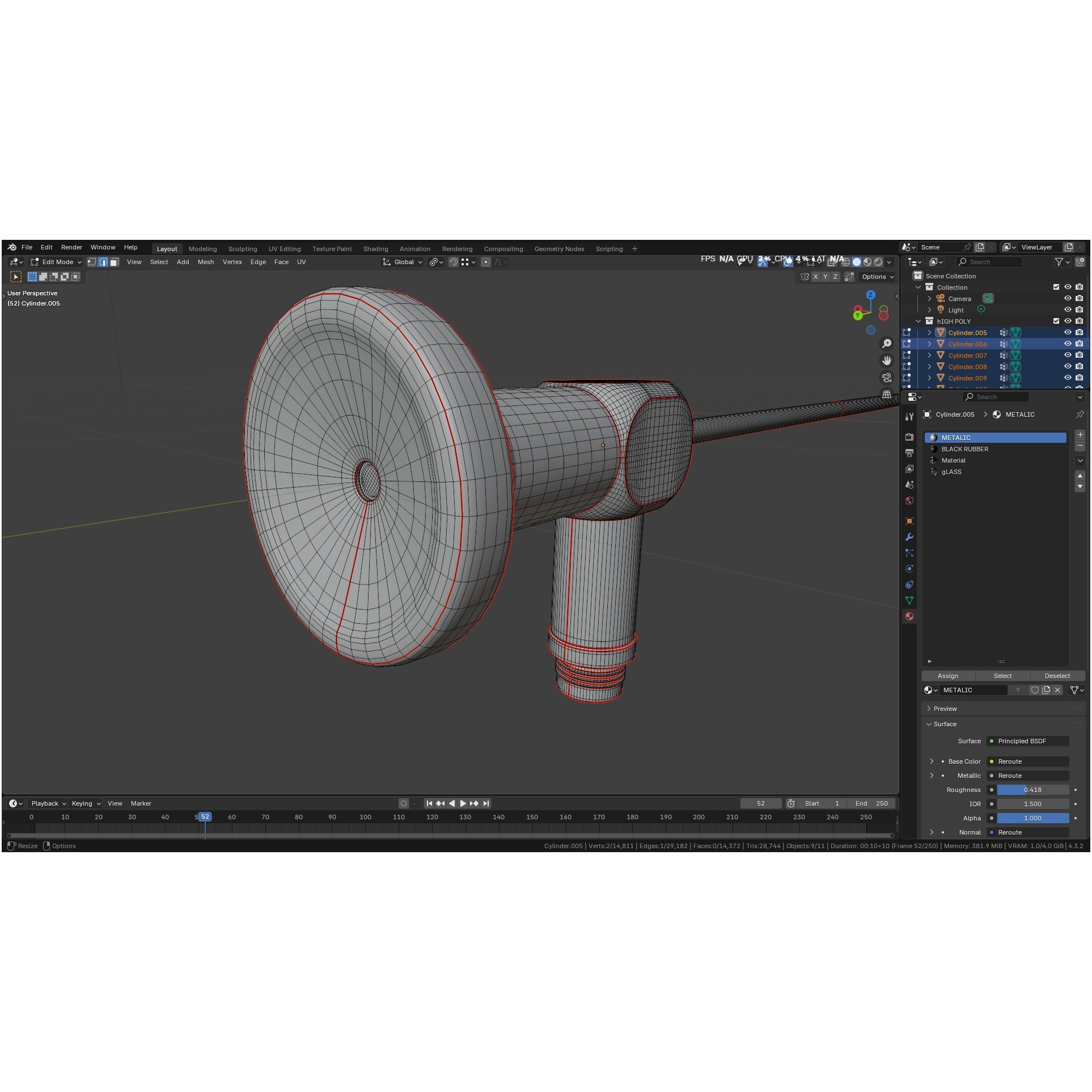This screenshot has height=1092, width=1092.
Task: Uncheck the hIGH POLY collection checkbox
Action: click(x=1057, y=321)
